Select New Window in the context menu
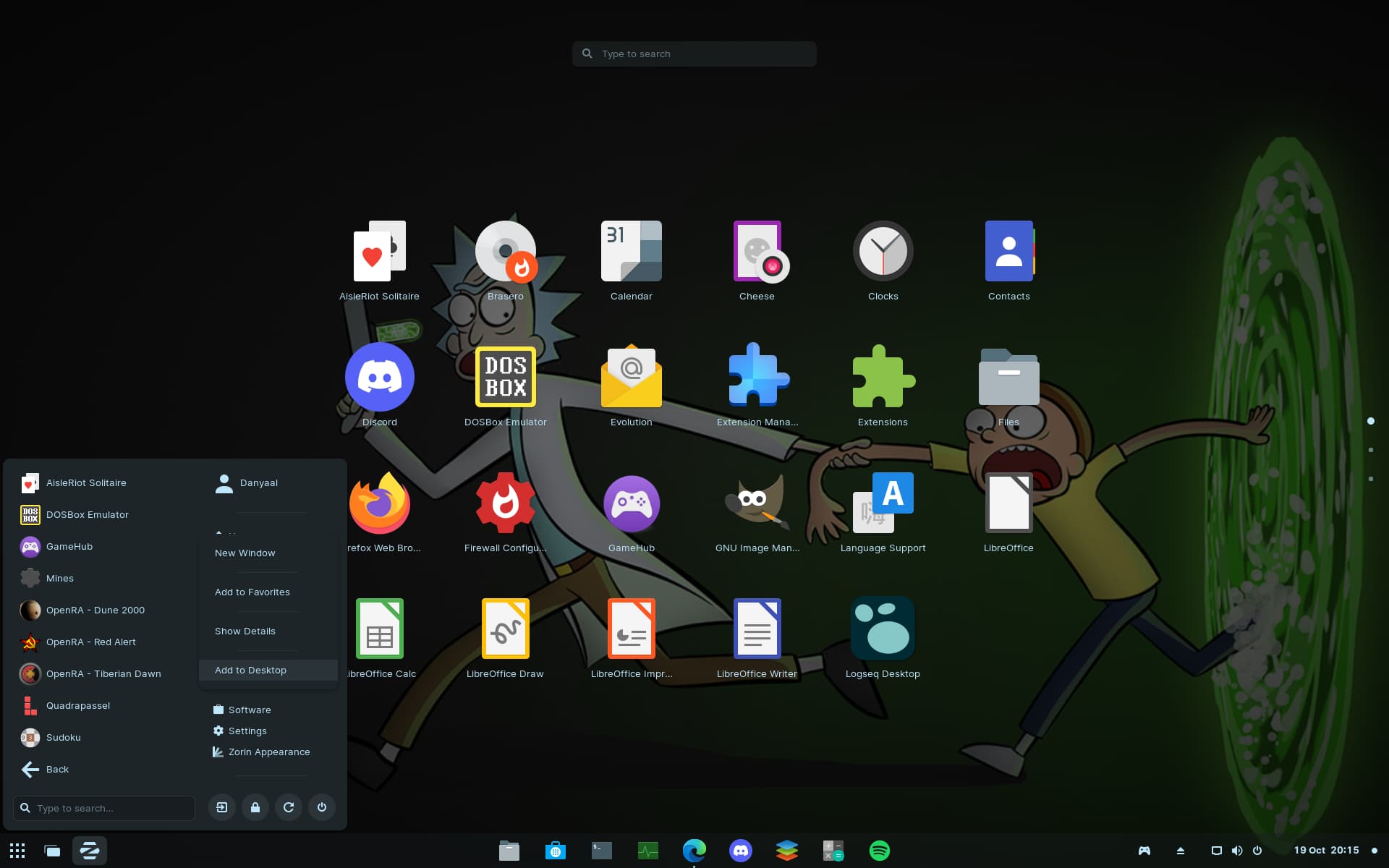The width and height of the screenshot is (1389, 868). tap(268, 553)
